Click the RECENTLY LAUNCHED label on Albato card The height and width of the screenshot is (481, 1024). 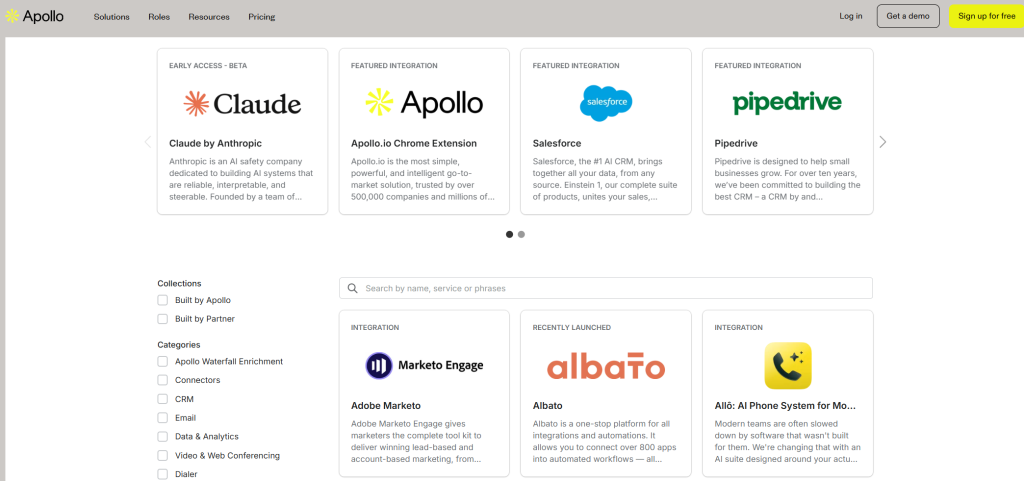click(571, 328)
